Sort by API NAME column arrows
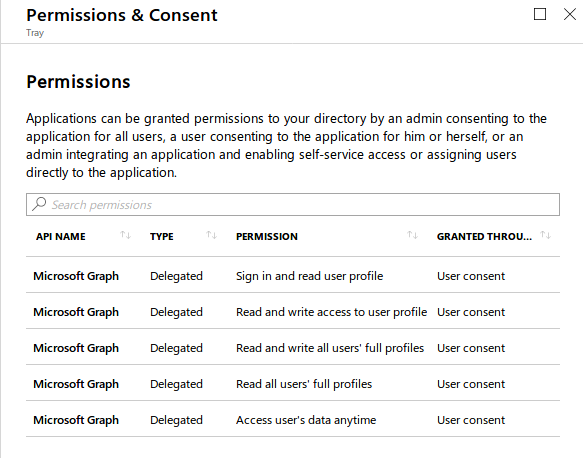The height and width of the screenshot is (458, 583). click(x=126, y=235)
